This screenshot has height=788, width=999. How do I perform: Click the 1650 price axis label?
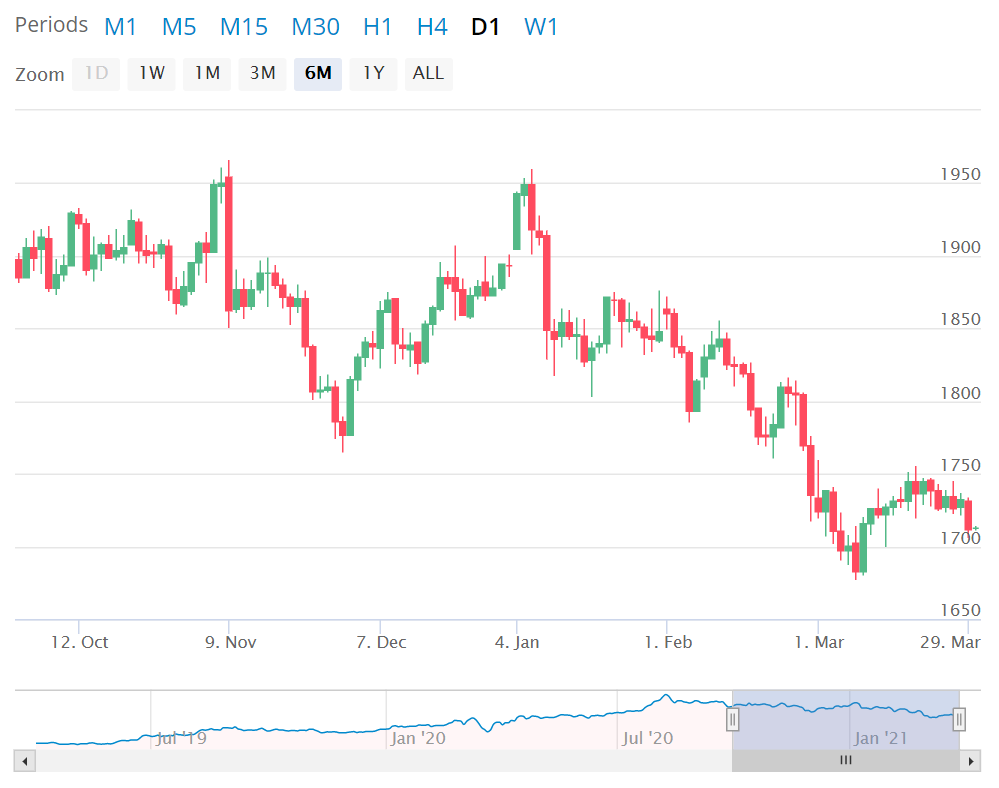tap(960, 610)
